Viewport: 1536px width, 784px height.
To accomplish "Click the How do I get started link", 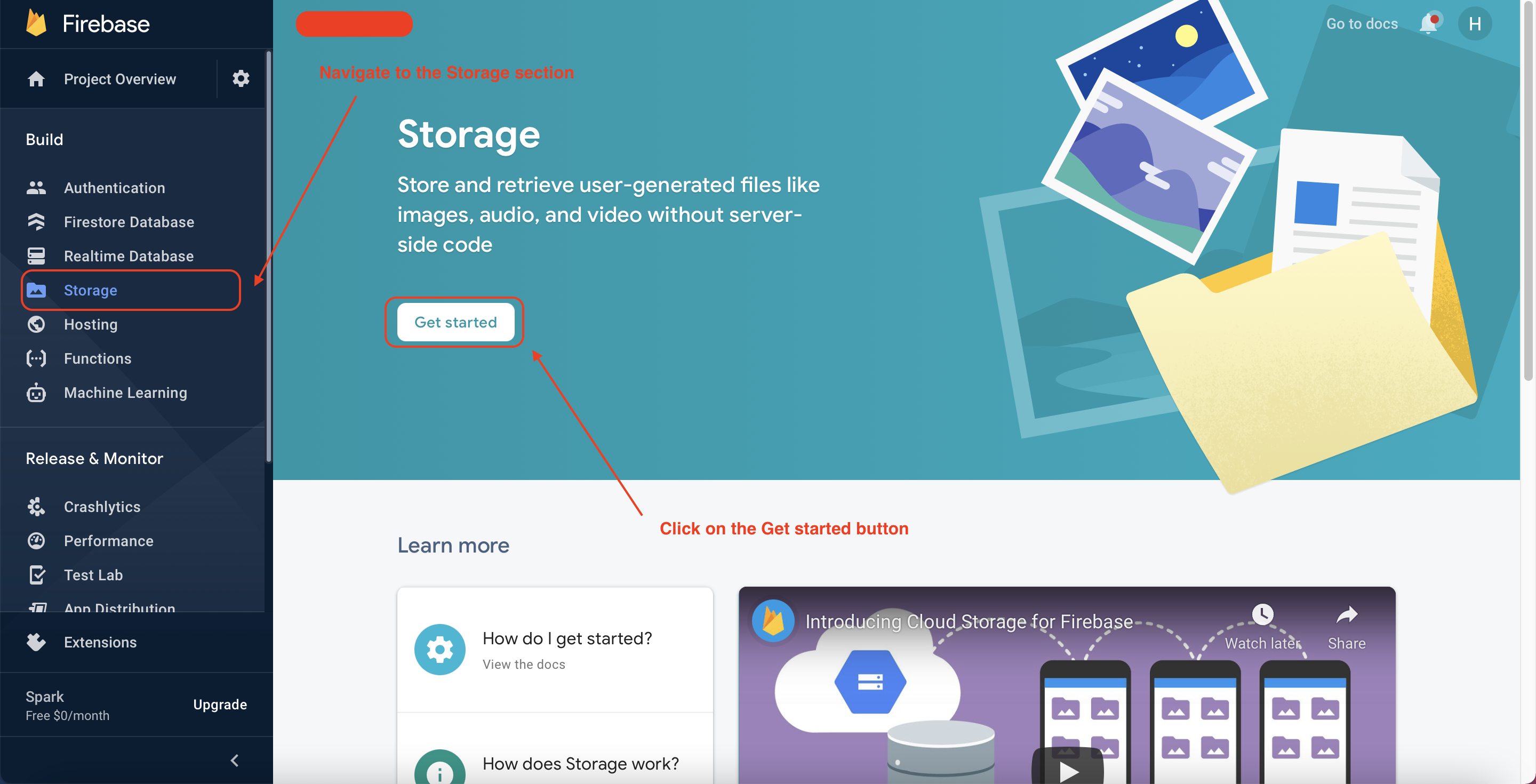I will coord(566,638).
